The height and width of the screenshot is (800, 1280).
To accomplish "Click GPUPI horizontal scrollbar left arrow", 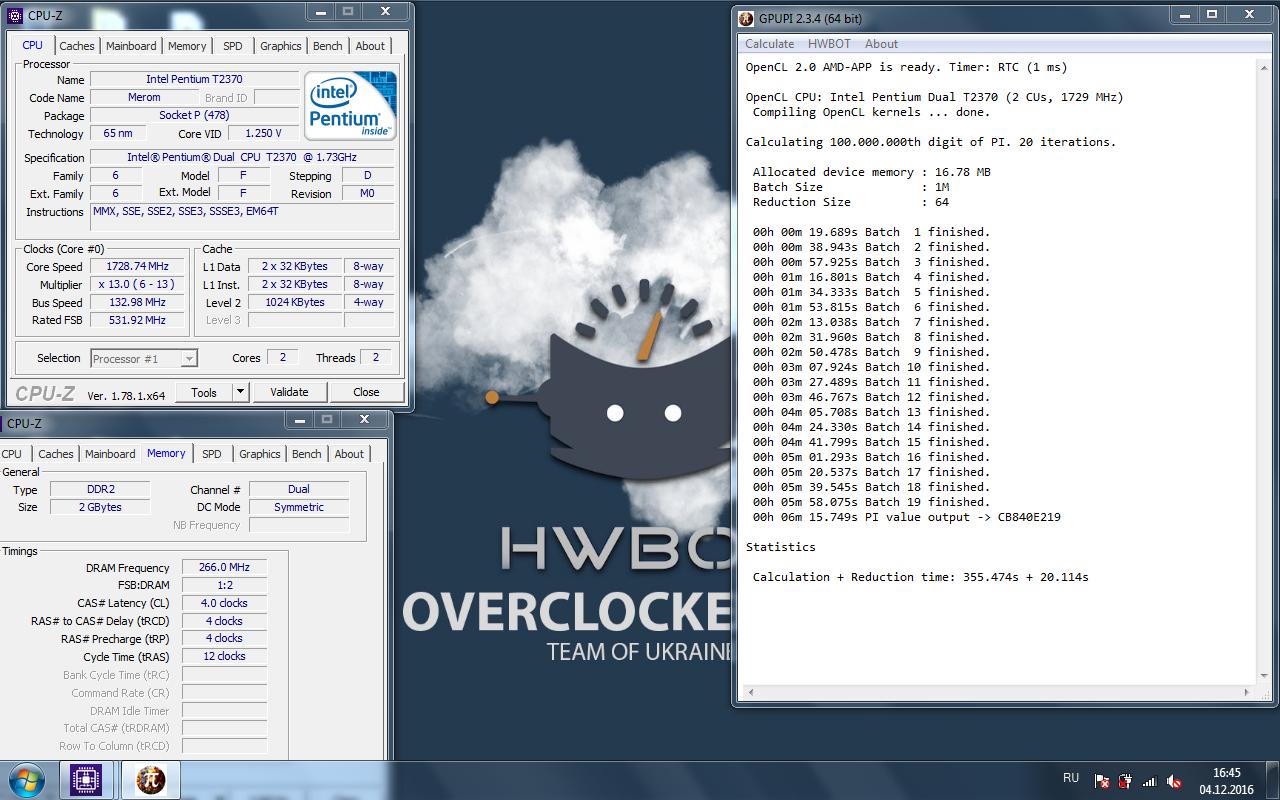I will [750, 692].
